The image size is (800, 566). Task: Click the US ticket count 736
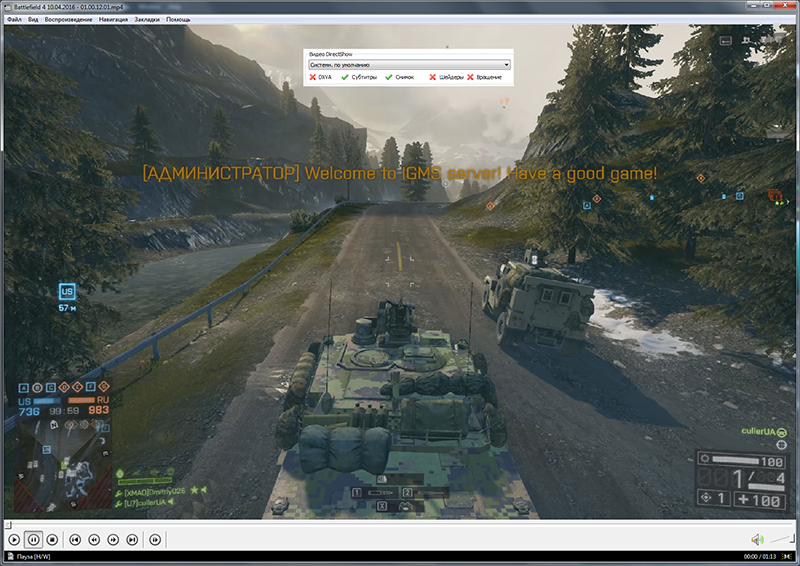(x=29, y=411)
